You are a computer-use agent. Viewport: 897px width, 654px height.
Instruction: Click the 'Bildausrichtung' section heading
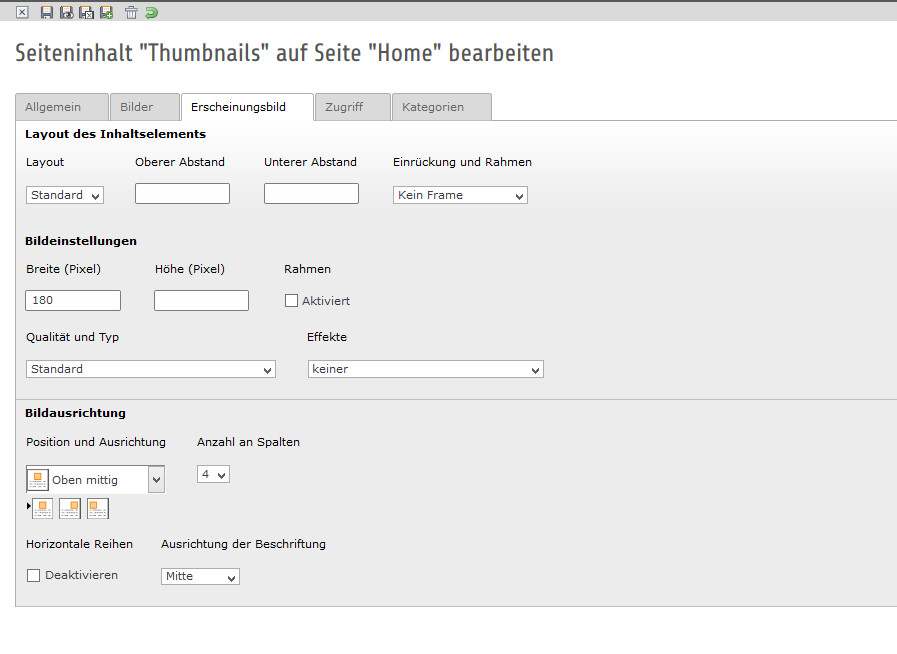tap(76, 413)
